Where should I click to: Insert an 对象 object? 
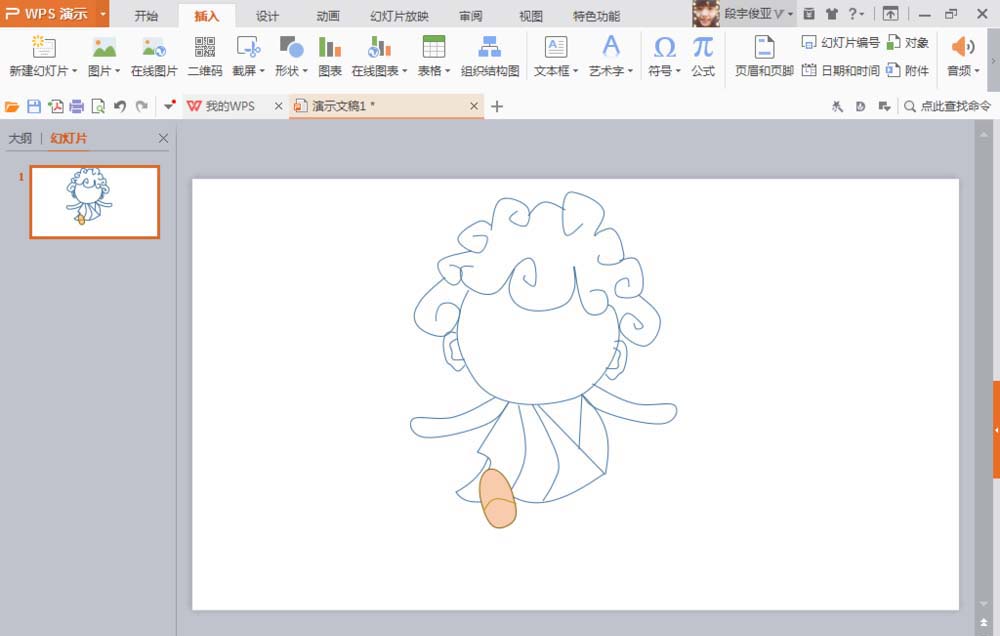(908, 43)
